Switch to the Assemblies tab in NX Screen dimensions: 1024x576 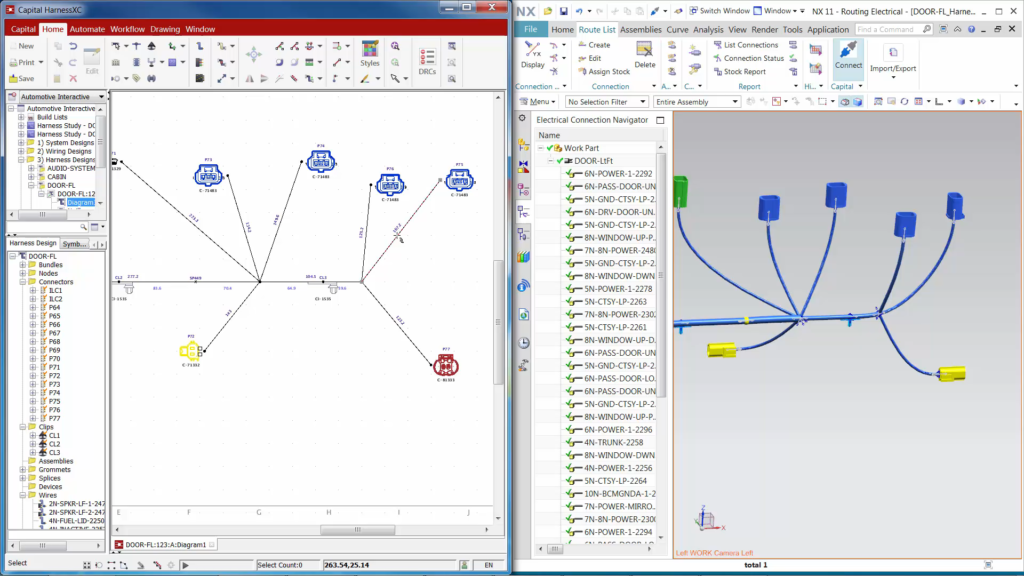[x=641, y=29]
